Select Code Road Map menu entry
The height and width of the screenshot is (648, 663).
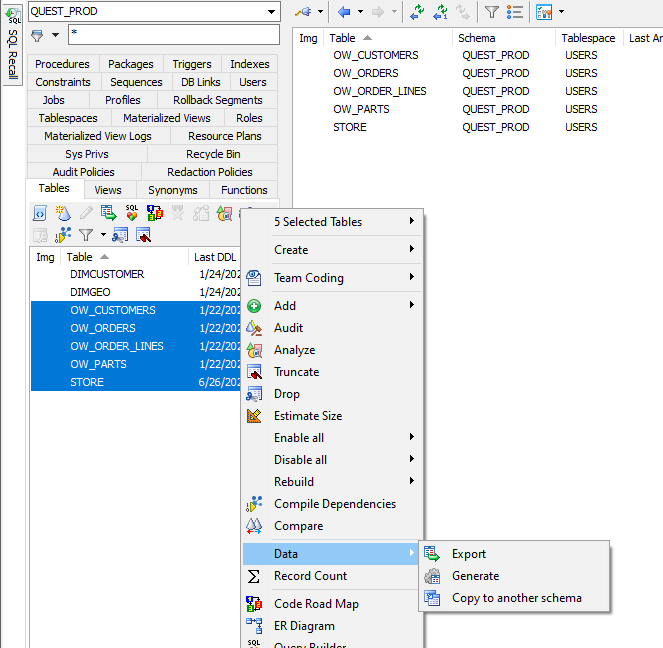pos(332,604)
